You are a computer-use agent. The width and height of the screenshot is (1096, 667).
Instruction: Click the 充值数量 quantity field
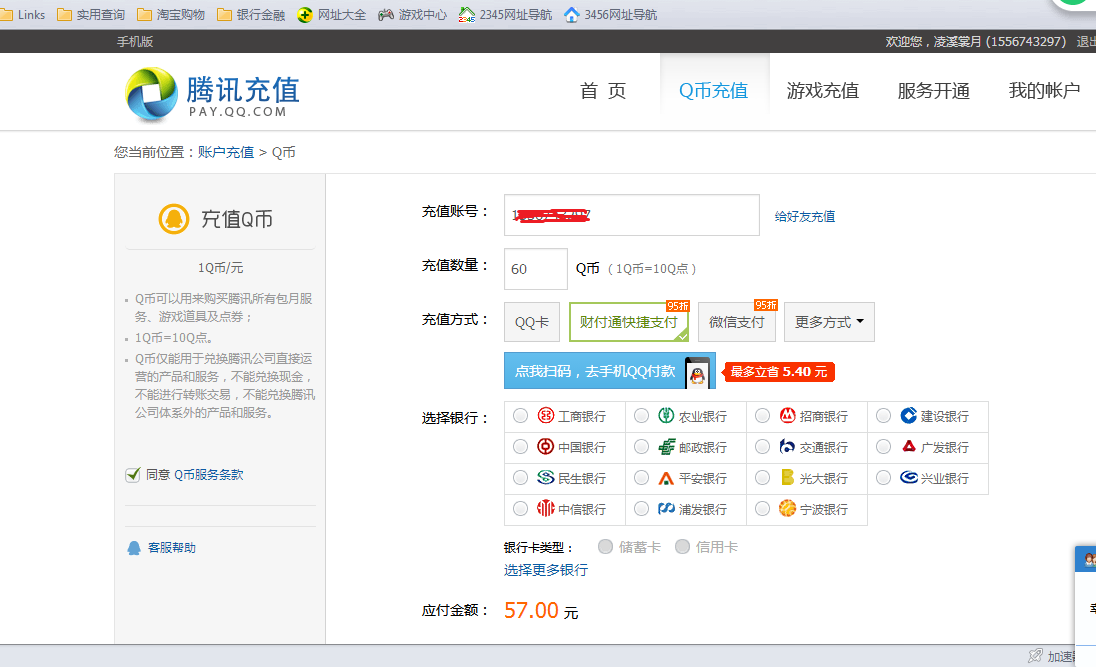pyautogui.click(x=536, y=269)
